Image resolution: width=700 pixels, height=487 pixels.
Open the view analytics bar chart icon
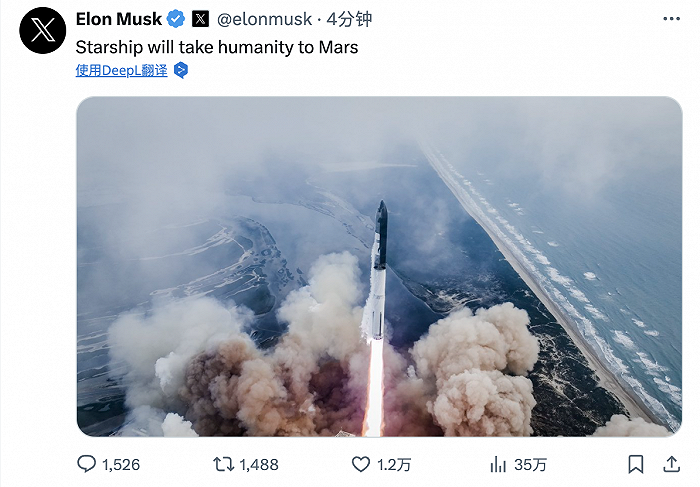click(x=498, y=464)
